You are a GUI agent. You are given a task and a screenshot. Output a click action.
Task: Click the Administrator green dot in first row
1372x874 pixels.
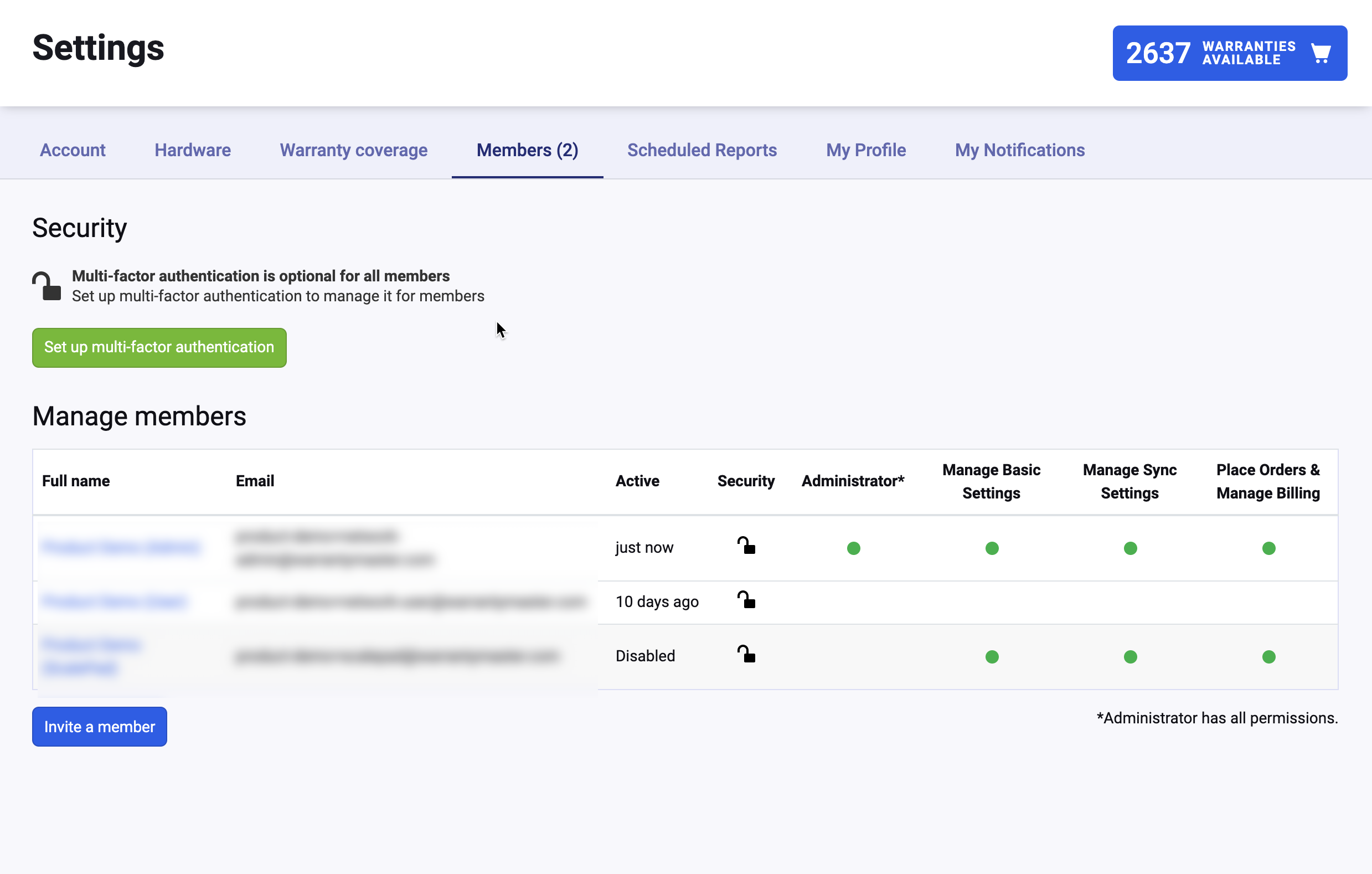(853, 548)
